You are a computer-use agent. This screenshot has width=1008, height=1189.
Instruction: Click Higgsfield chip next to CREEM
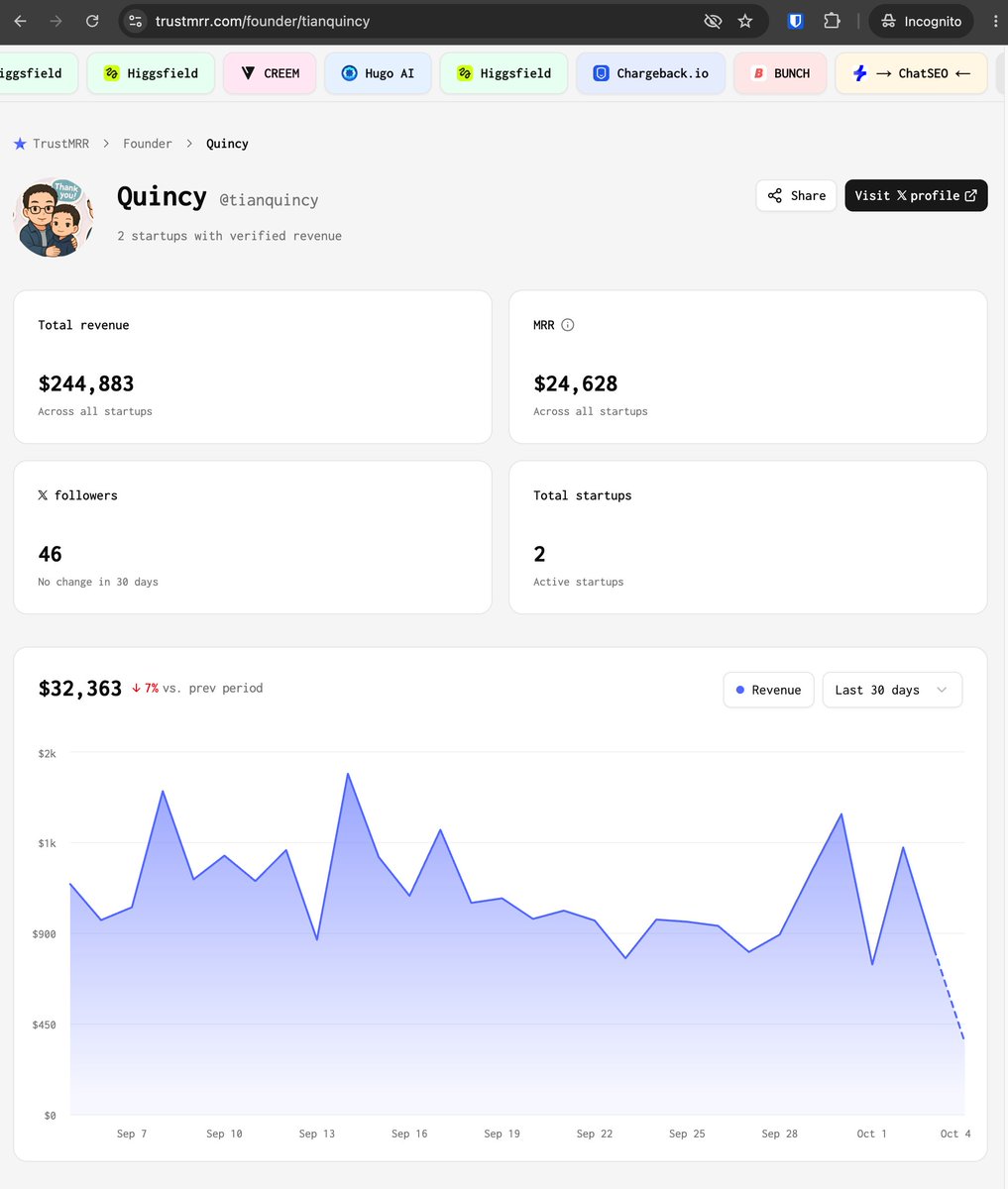click(x=151, y=73)
